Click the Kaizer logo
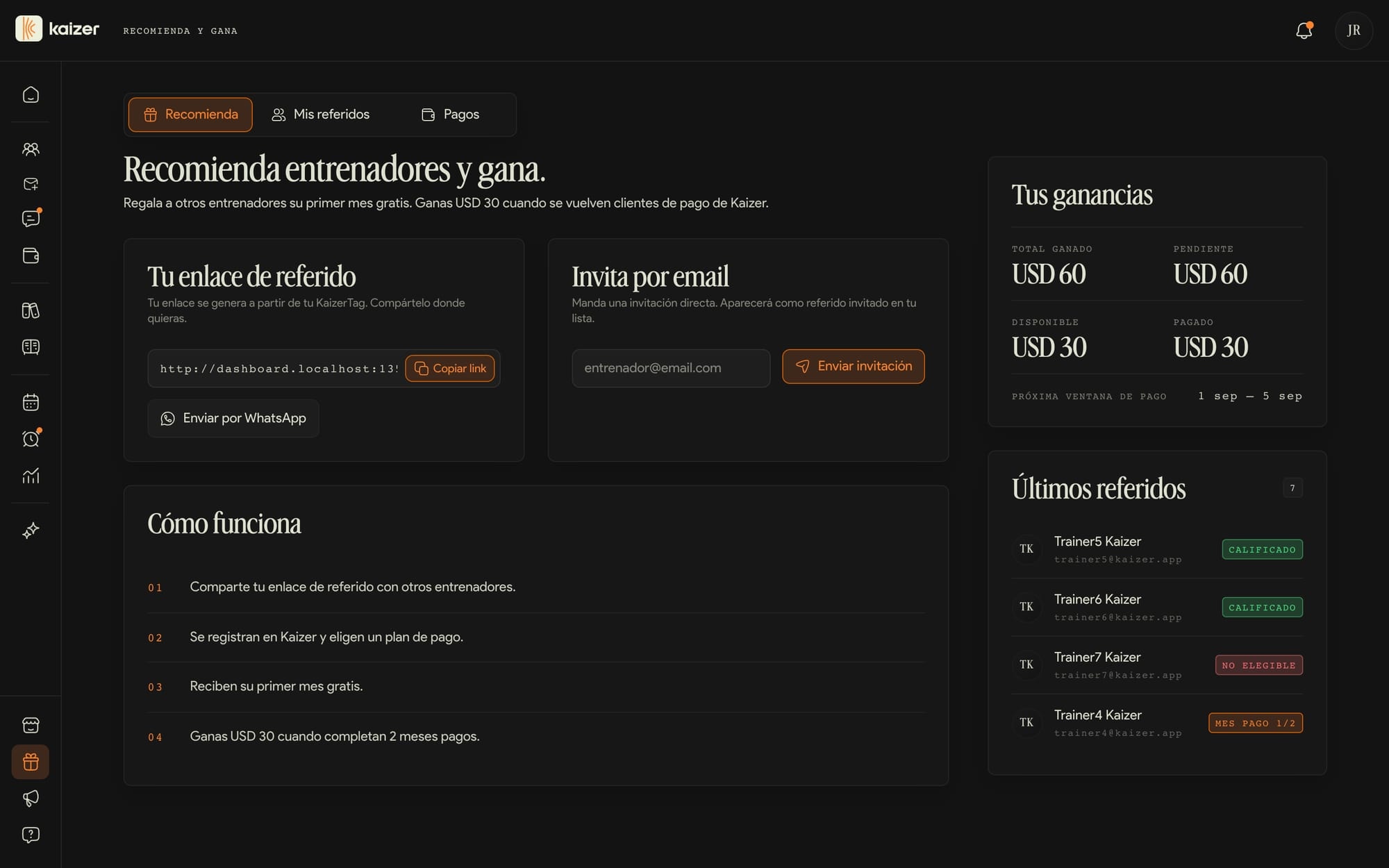Image resolution: width=1389 pixels, height=868 pixels. pos(58,29)
